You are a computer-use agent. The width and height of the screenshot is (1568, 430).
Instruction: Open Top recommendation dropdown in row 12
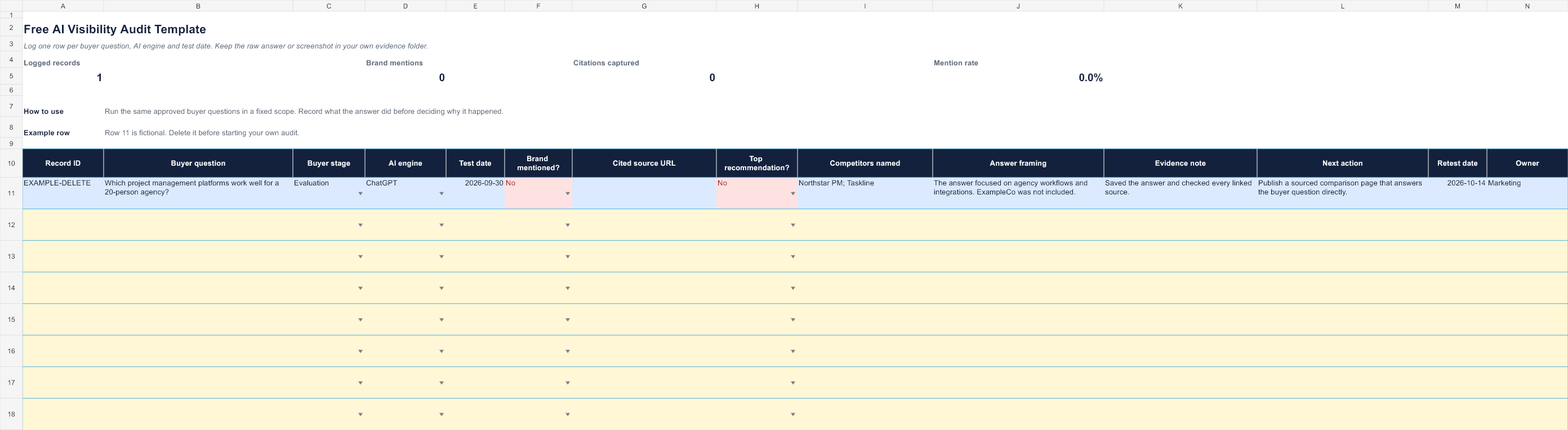(x=792, y=225)
